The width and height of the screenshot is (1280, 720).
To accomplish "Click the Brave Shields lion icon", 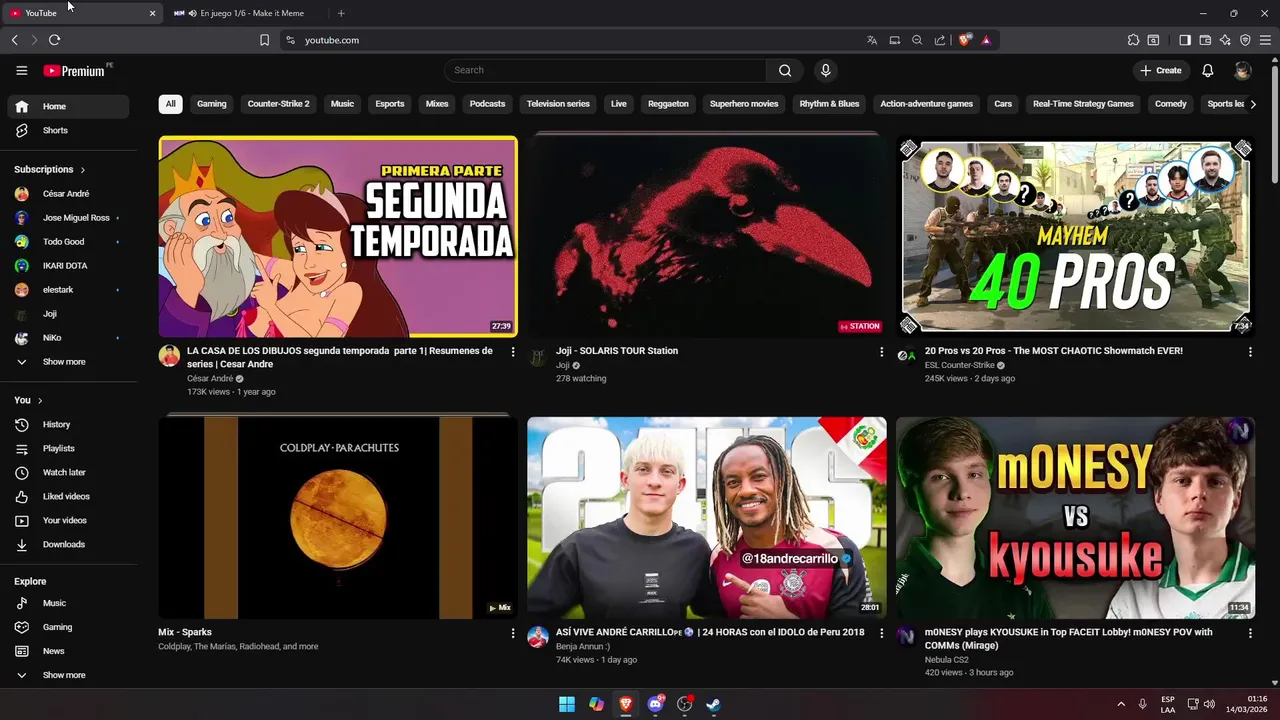I will click(964, 40).
